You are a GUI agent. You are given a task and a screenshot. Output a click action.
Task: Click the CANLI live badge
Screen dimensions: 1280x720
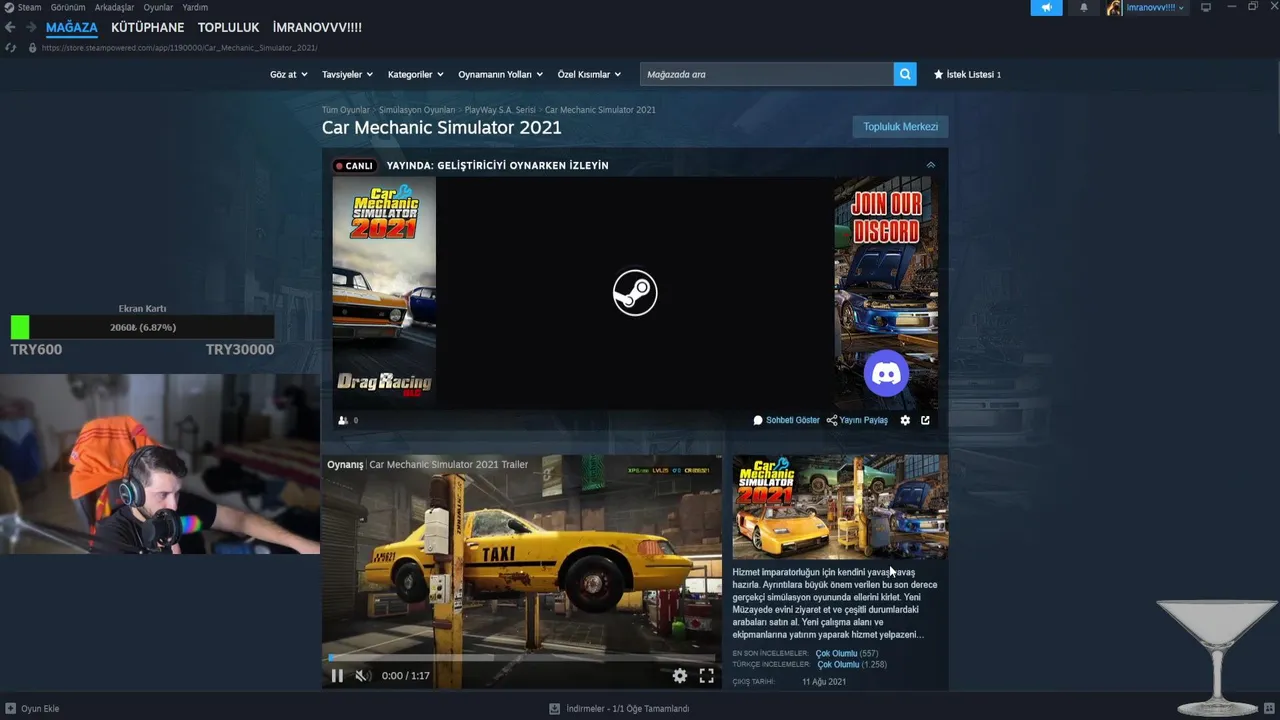tap(354, 166)
